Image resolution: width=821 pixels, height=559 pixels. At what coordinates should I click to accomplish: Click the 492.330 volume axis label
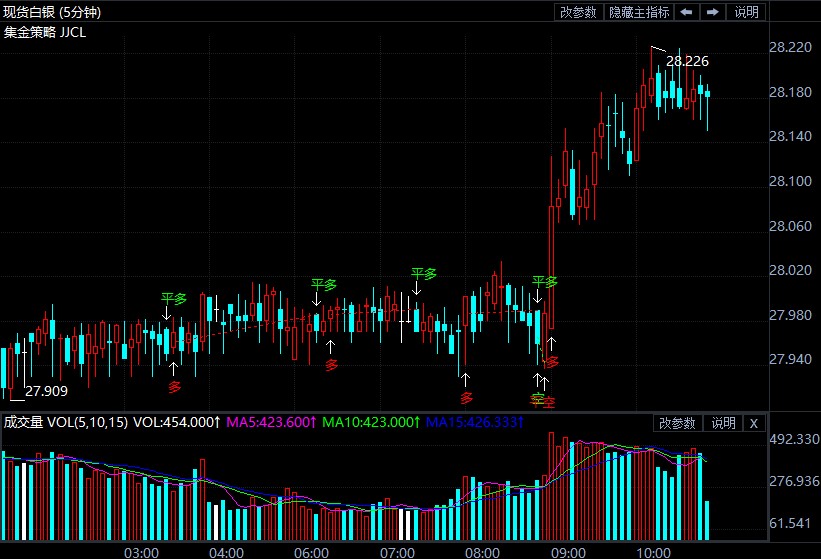point(794,439)
